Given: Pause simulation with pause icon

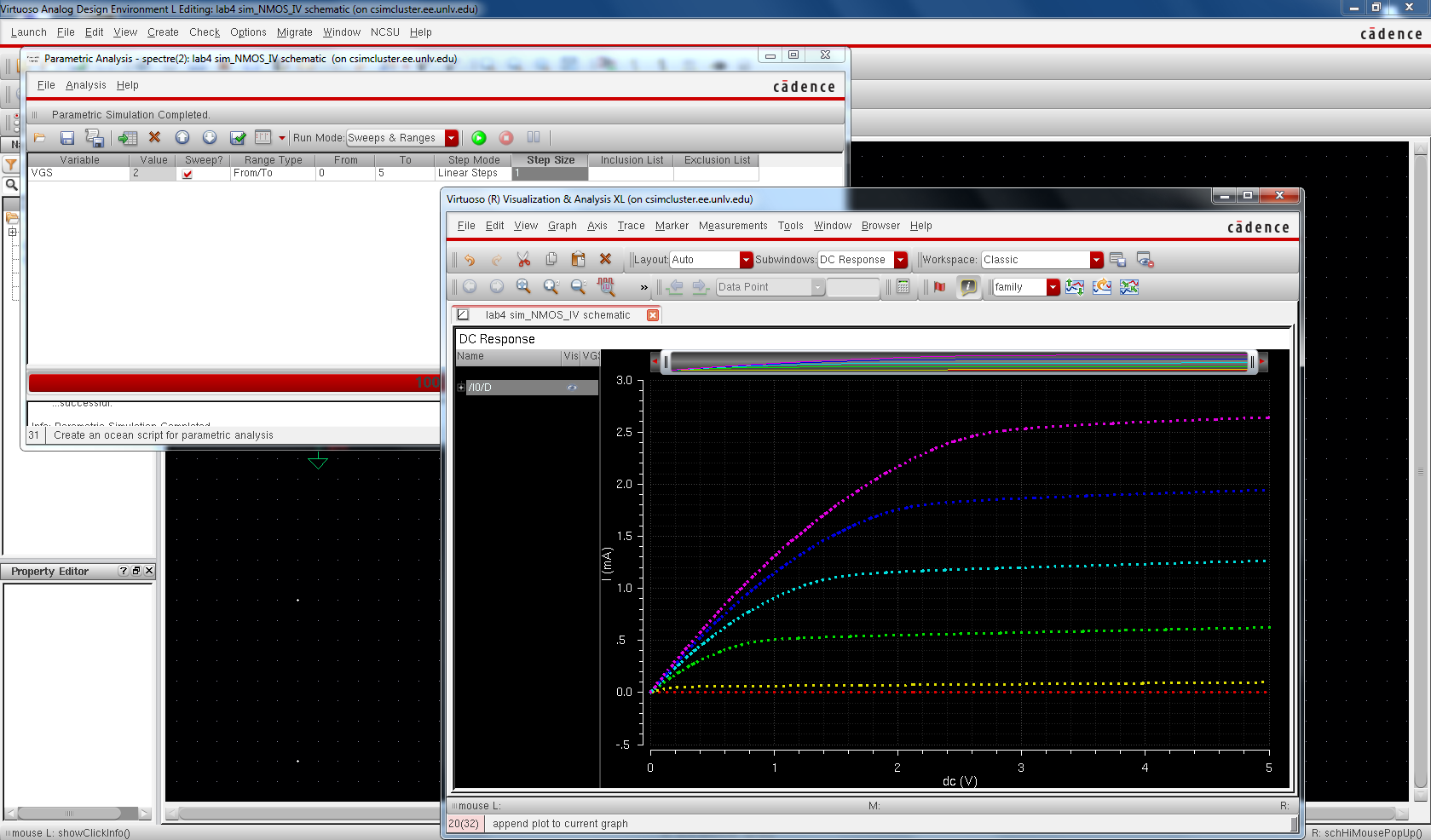Looking at the screenshot, I should 534,137.
